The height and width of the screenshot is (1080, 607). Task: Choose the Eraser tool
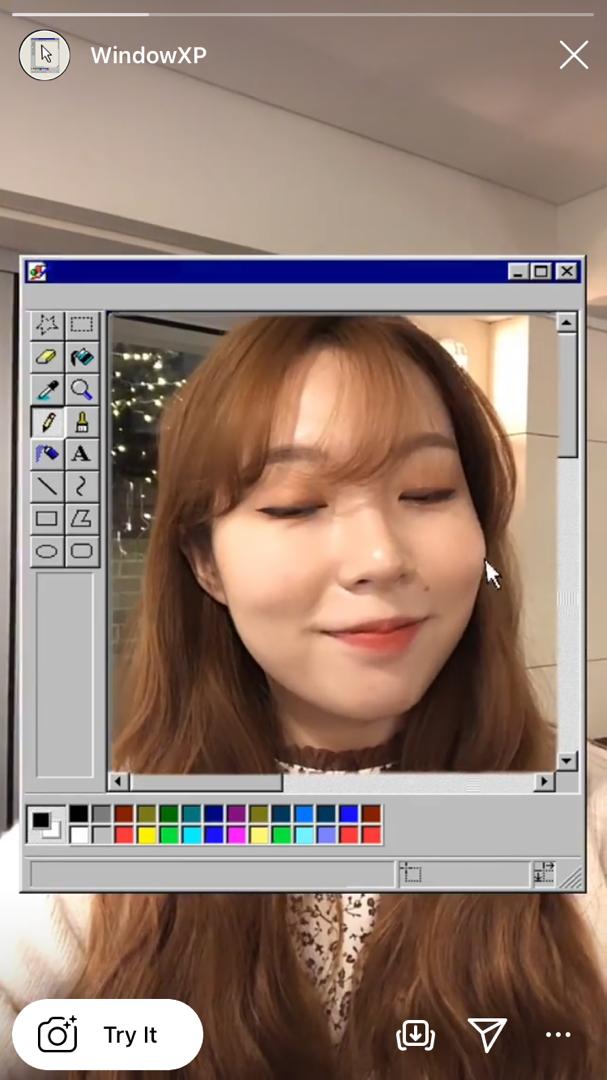click(47, 357)
